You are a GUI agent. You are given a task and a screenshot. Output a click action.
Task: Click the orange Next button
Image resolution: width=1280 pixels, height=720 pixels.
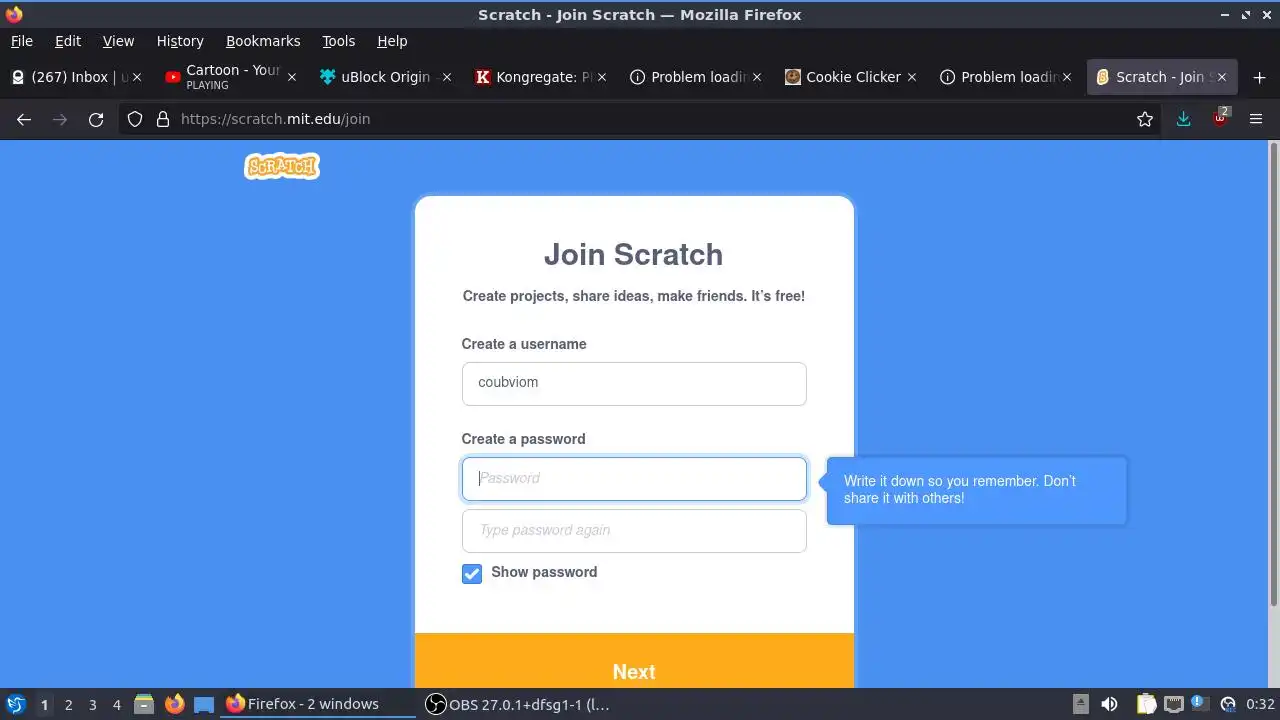click(634, 661)
